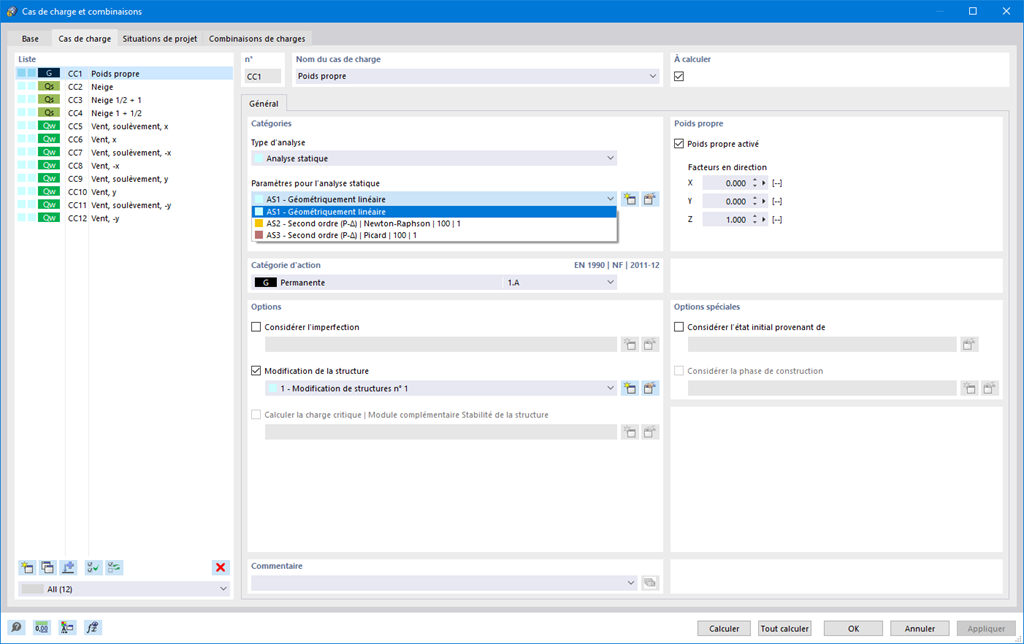
Task: Open Type d'analyse dropdown
Action: (610, 158)
